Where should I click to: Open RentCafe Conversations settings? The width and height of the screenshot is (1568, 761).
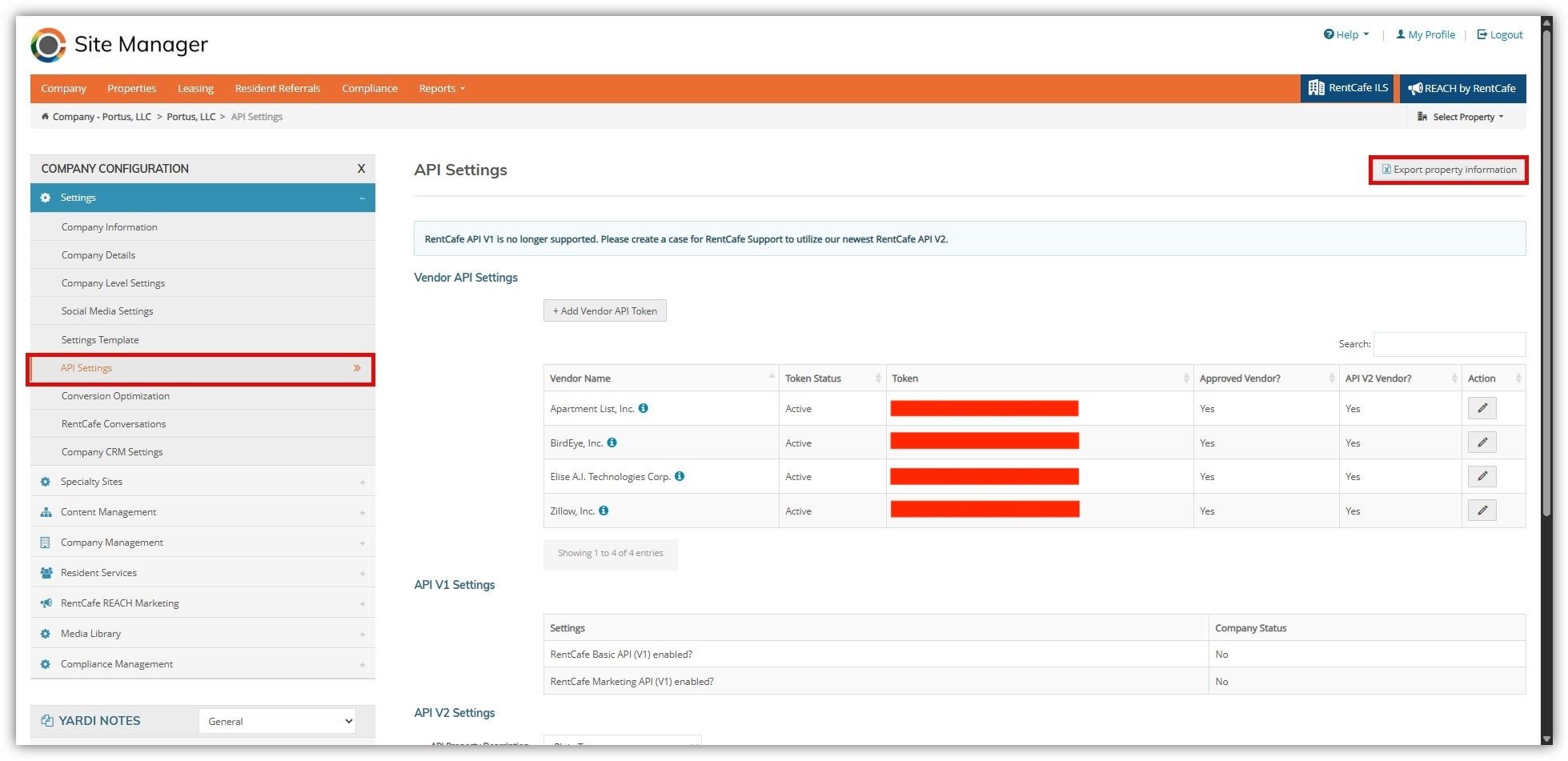(x=203, y=424)
